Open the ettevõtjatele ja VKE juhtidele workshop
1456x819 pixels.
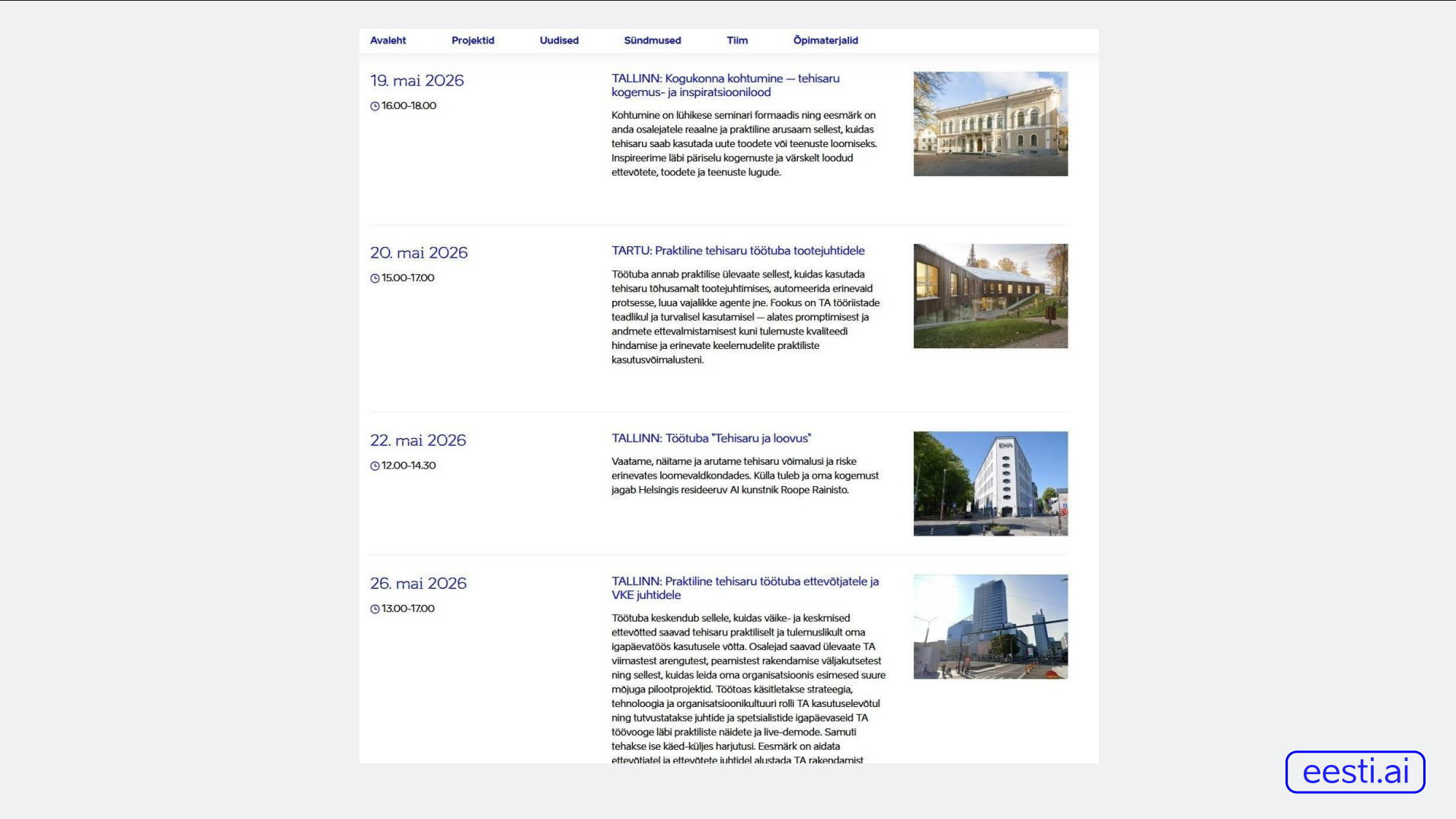(x=745, y=588)
